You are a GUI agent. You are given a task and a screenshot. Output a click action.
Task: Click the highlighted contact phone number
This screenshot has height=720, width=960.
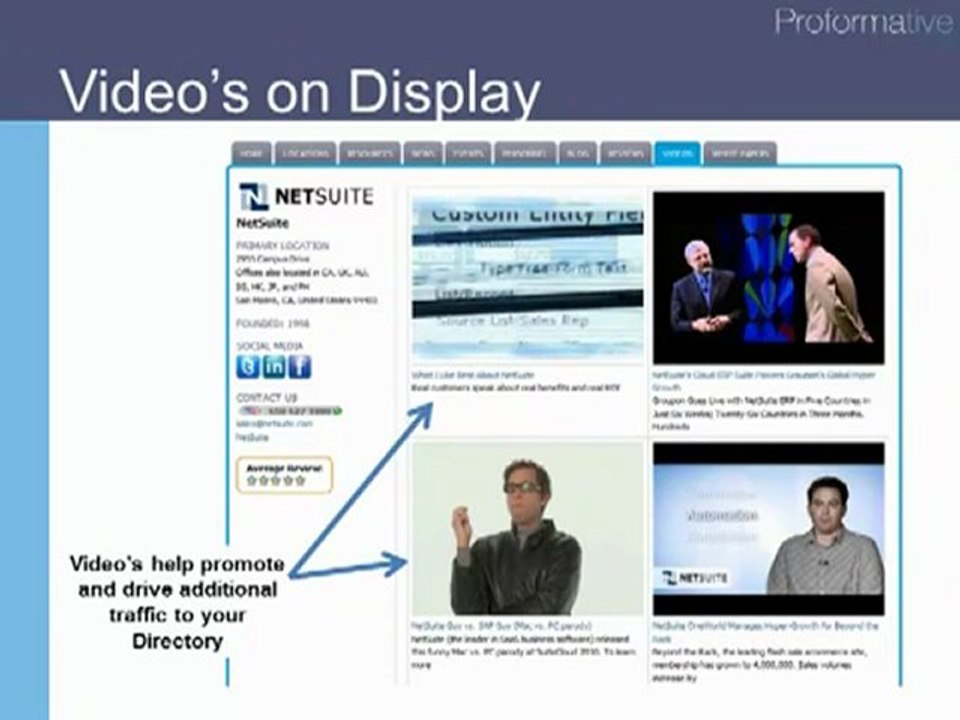click(x=290, y=411)
